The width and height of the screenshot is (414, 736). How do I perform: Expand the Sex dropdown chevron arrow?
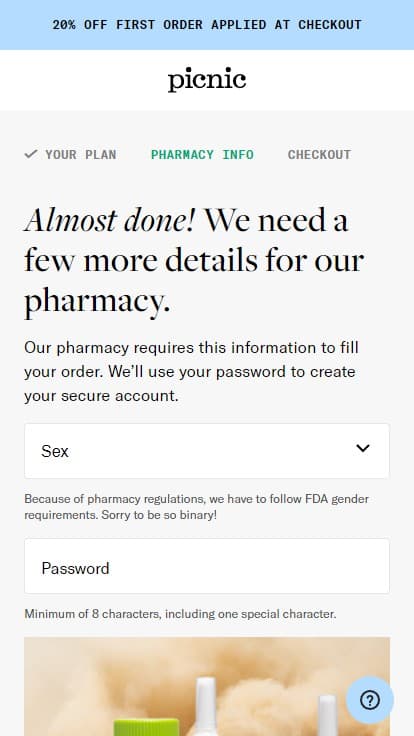pyautogui.click(x=363, y=448)
